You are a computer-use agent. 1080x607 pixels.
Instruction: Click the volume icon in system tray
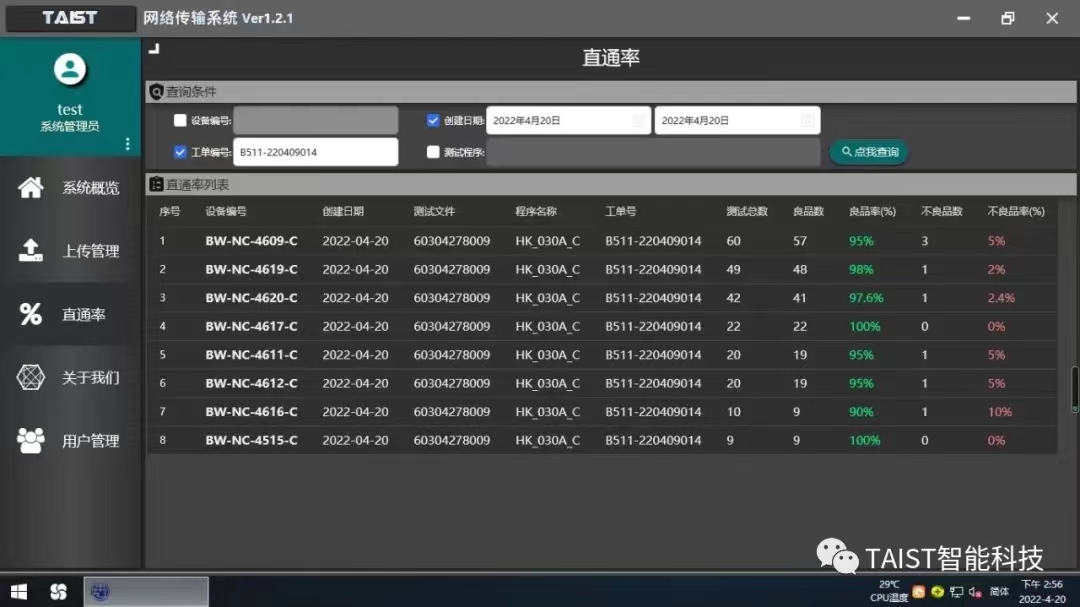click(x=975, y=591)
